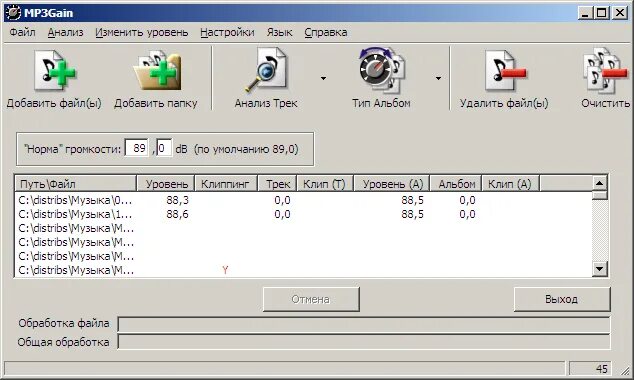The width and height of the screenshot is (634, 380).
Task: Click the Добавить файл(ы) toolbar icon
Action: tap(55, 71)
